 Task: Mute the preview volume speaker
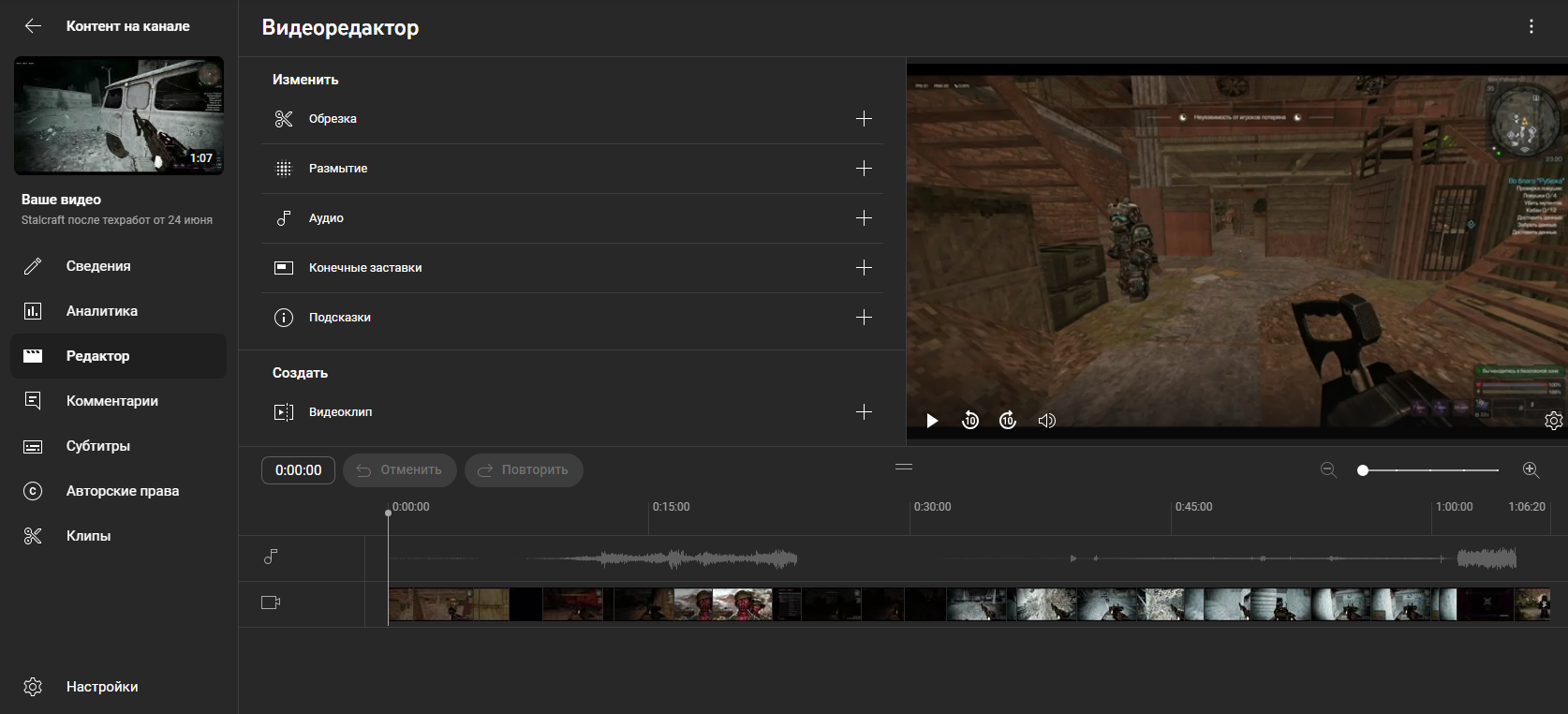point(1046,421)
